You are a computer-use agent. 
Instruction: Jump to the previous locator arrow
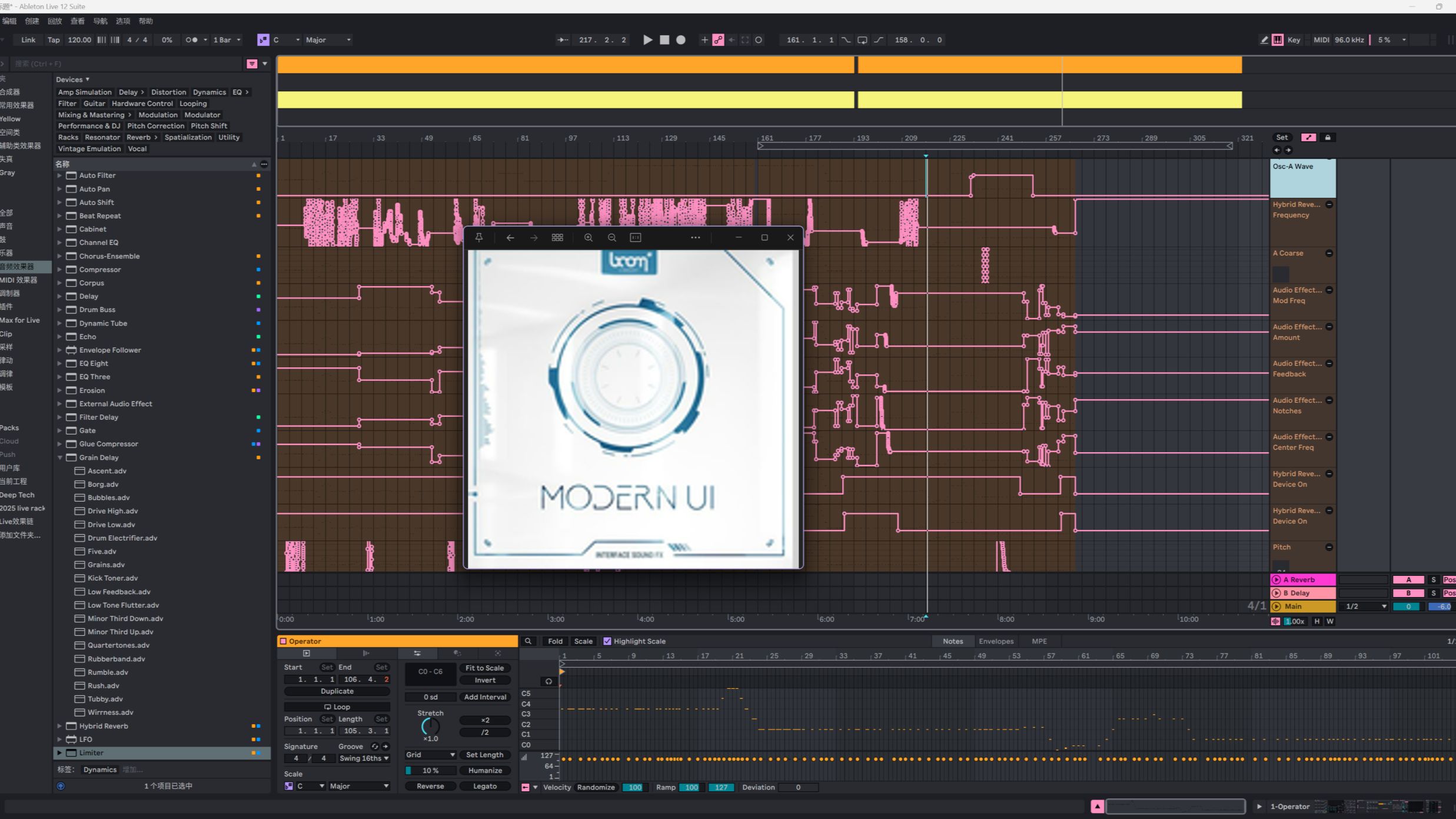click(x=1277, y=150)
